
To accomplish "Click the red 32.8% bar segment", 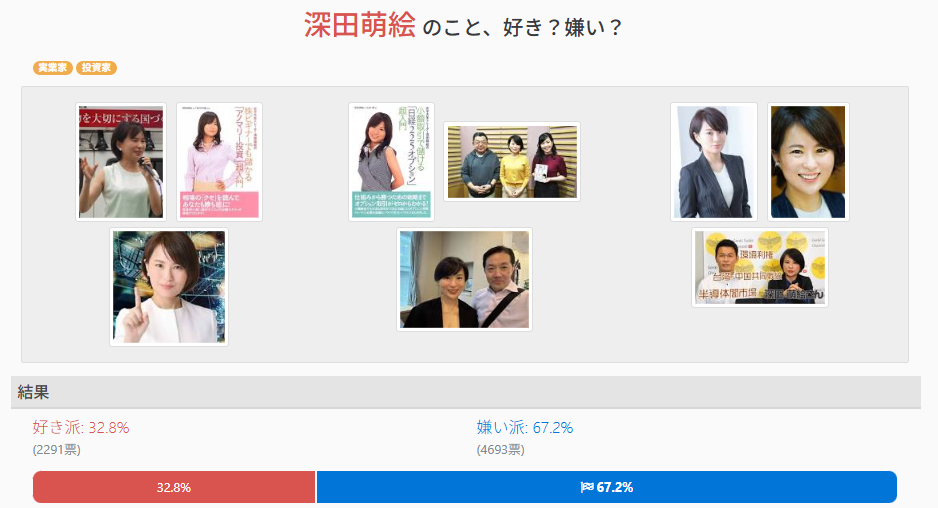I will coord(174,487).
